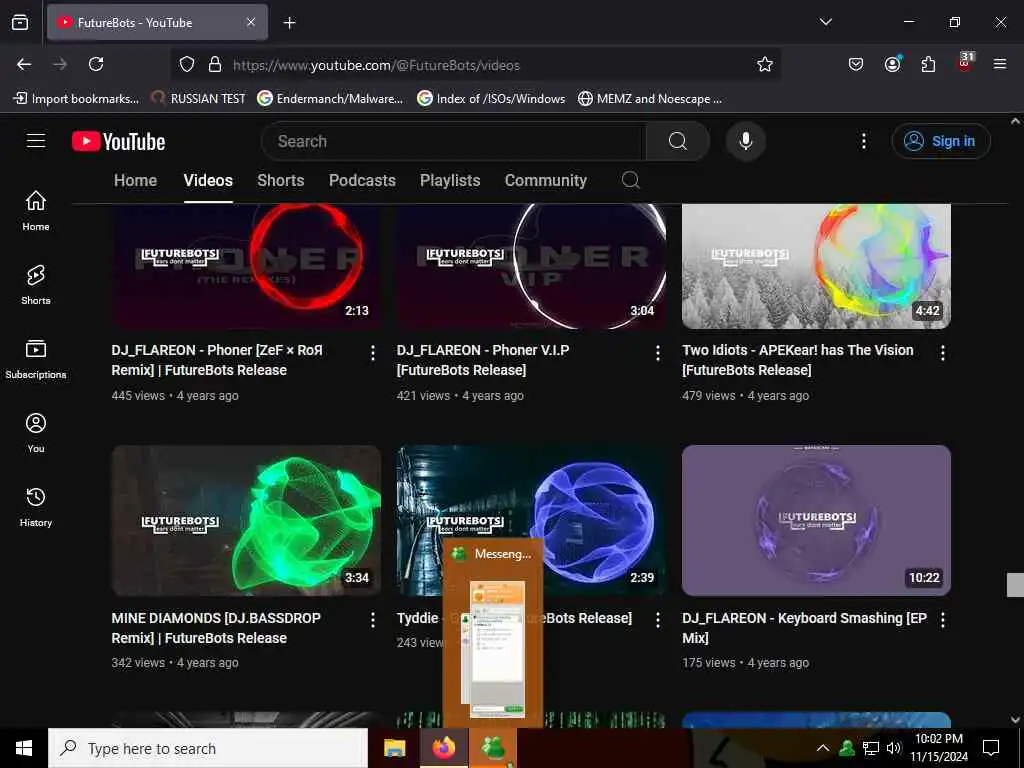Open options for MINE DIAMONDS video

pos(373,620)
